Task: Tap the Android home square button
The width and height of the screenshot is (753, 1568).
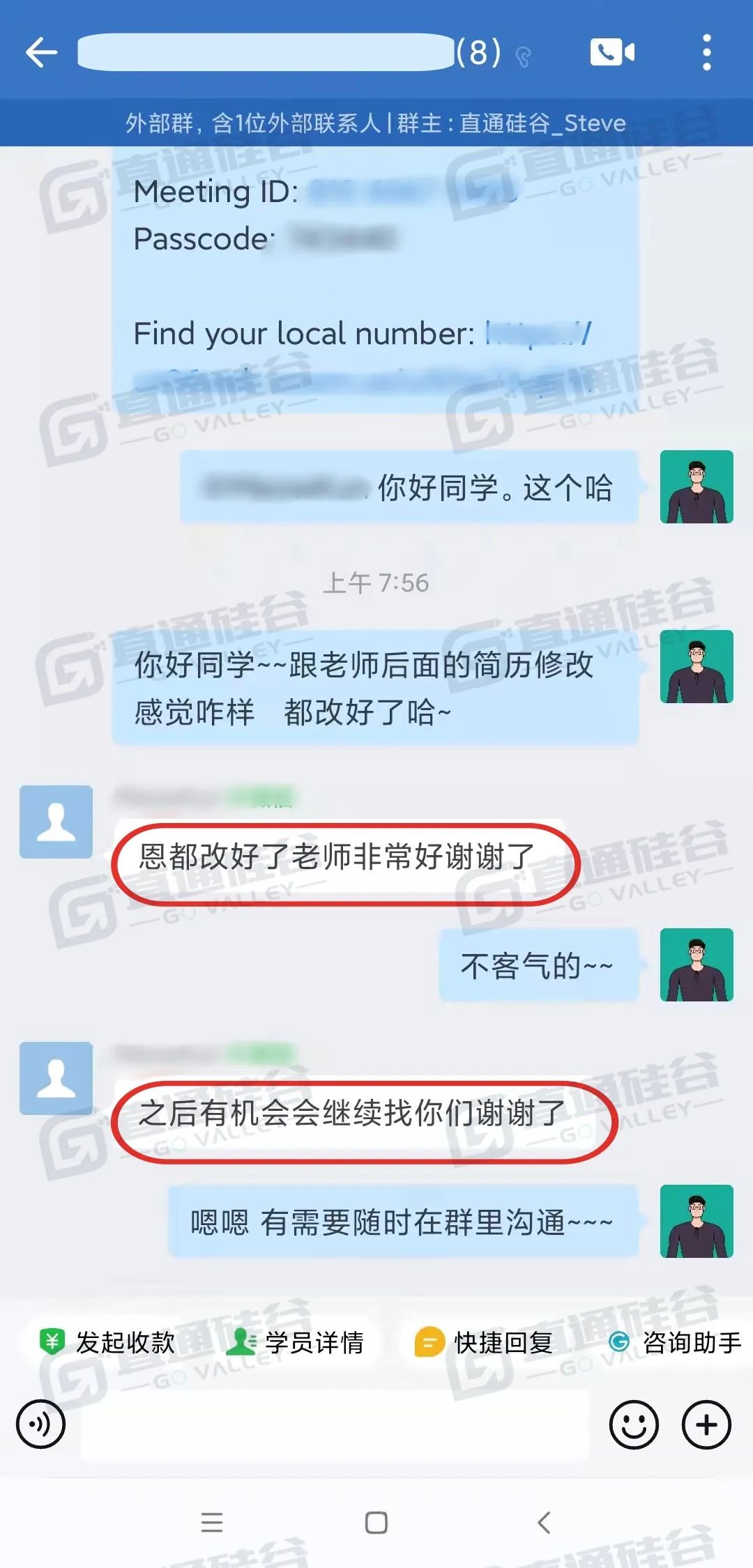Action: point(376,1523)
